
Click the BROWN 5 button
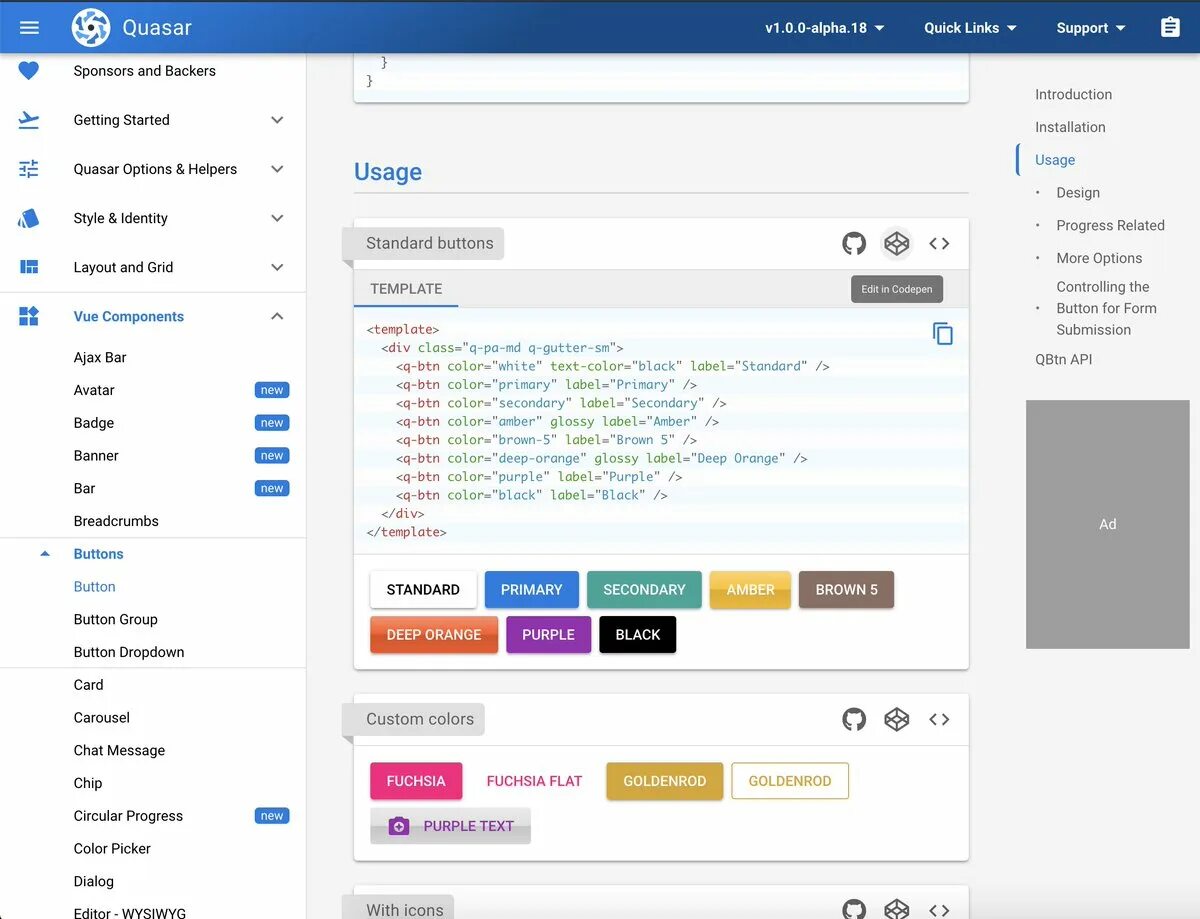(x=846, y=590)
